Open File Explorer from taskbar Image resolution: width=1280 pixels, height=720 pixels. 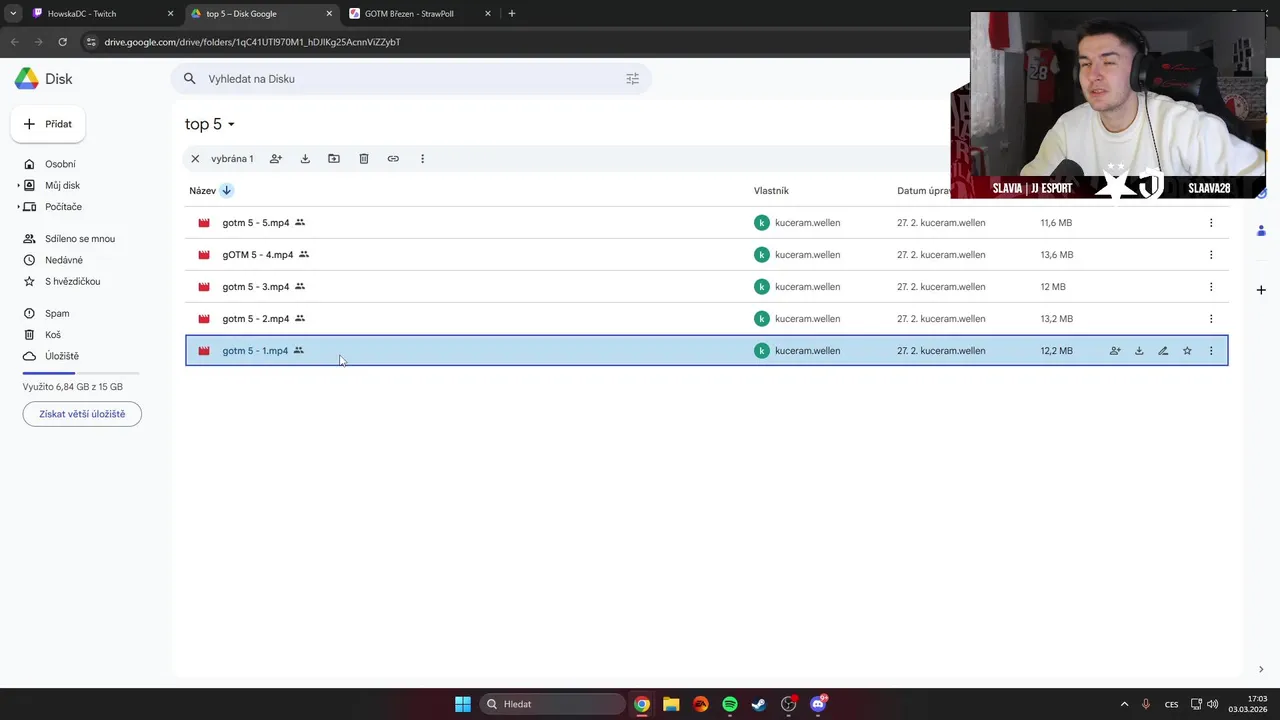point(671,704)
